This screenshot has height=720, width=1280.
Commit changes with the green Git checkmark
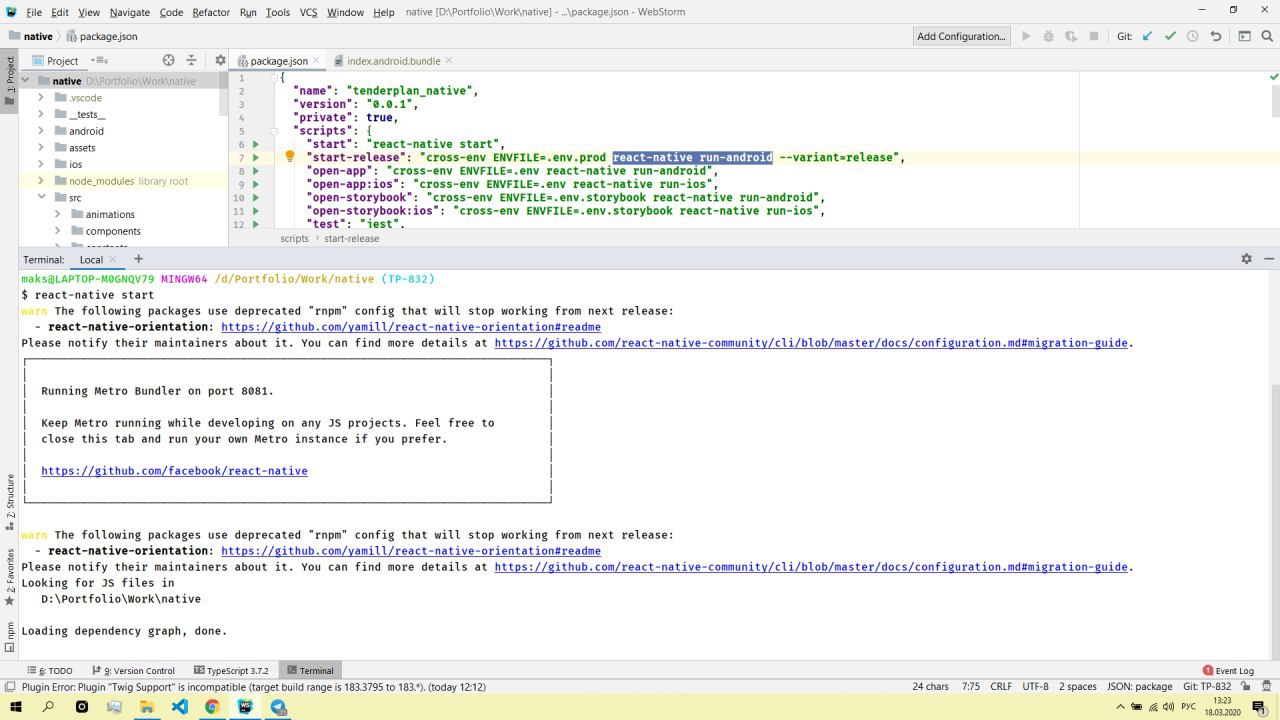coord(1170,36)
